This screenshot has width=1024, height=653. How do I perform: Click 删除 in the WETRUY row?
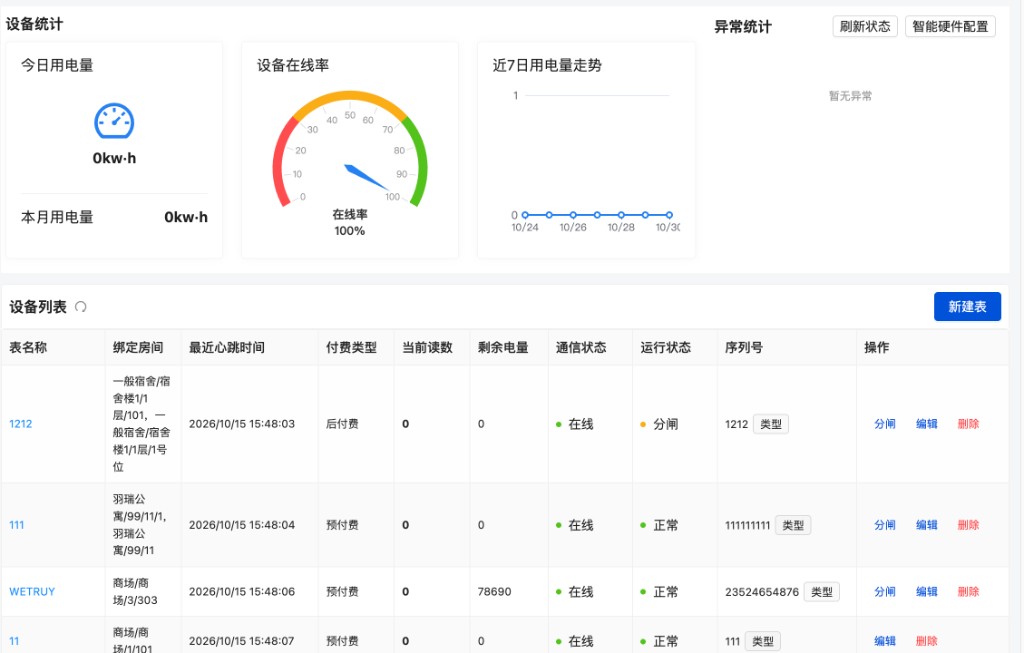coord(968,592)
